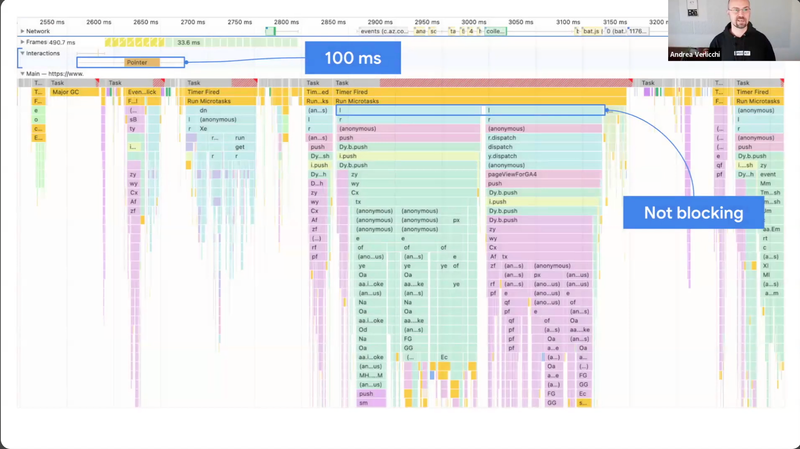Click the 3000 ms ruler mark
This screenshot has width=800, height=449.
[474, 22]
